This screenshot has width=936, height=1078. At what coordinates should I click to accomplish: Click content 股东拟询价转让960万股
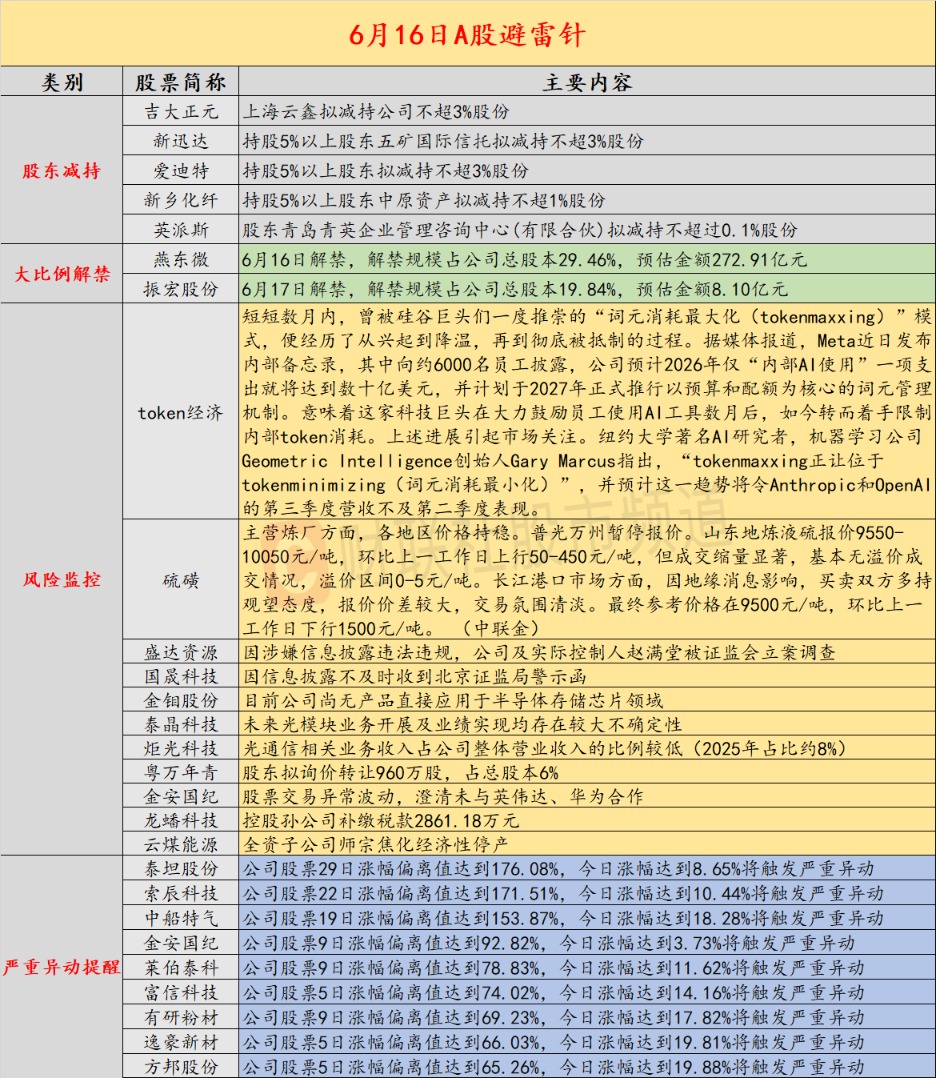click(x=400, y=772)
